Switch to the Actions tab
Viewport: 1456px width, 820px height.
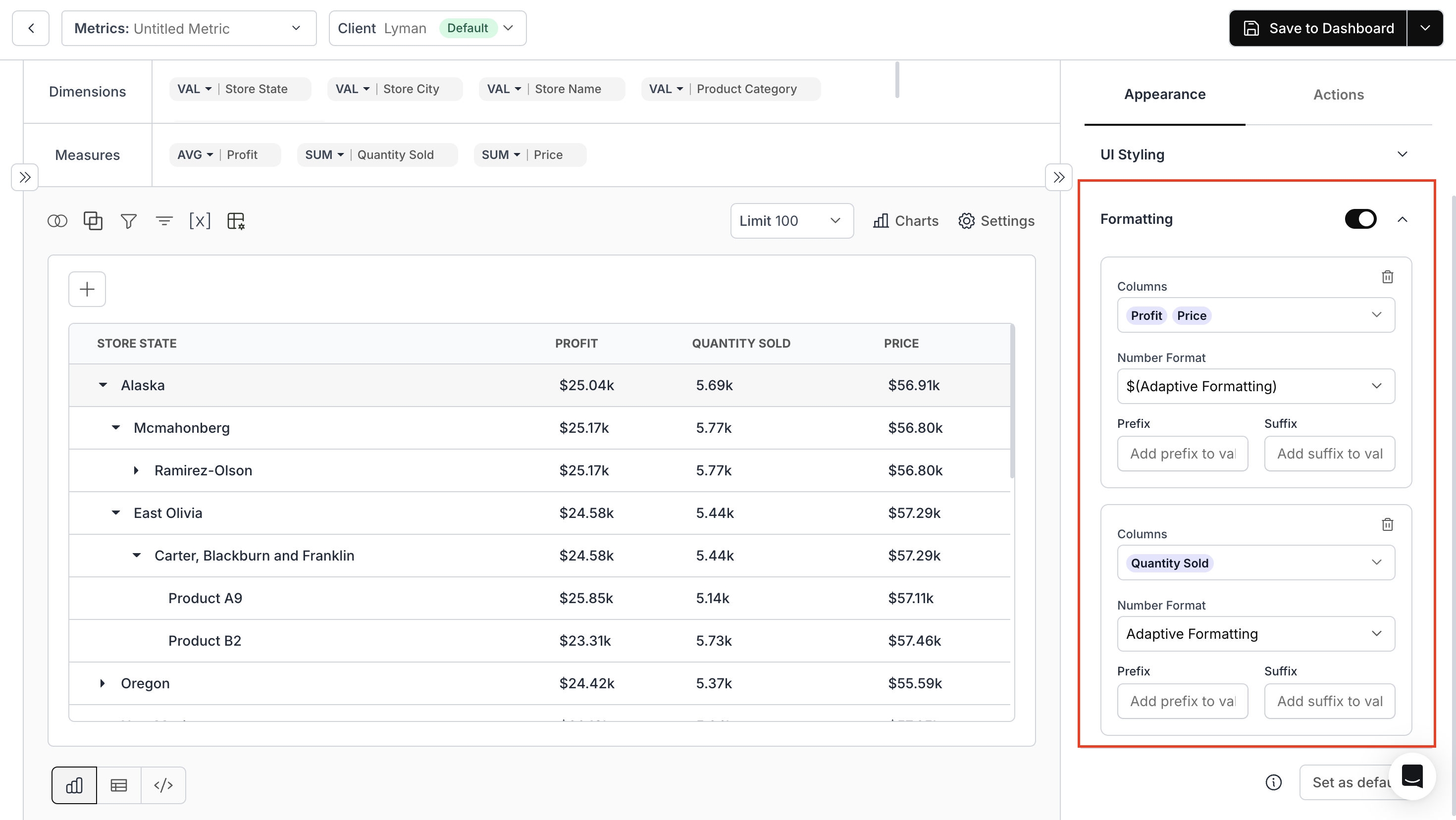pos(1338,95)
